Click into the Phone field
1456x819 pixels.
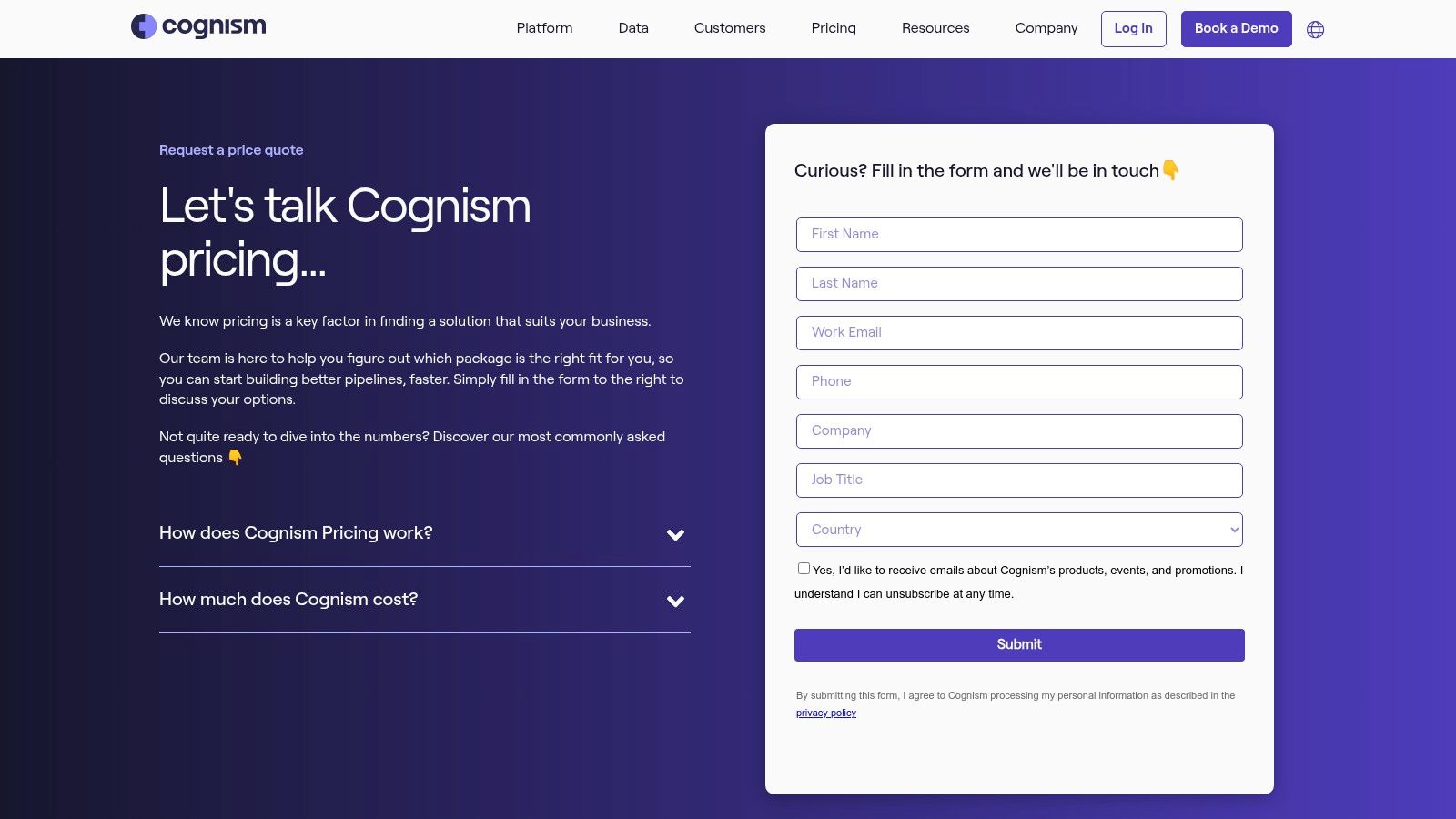(x=1018, y=381)
